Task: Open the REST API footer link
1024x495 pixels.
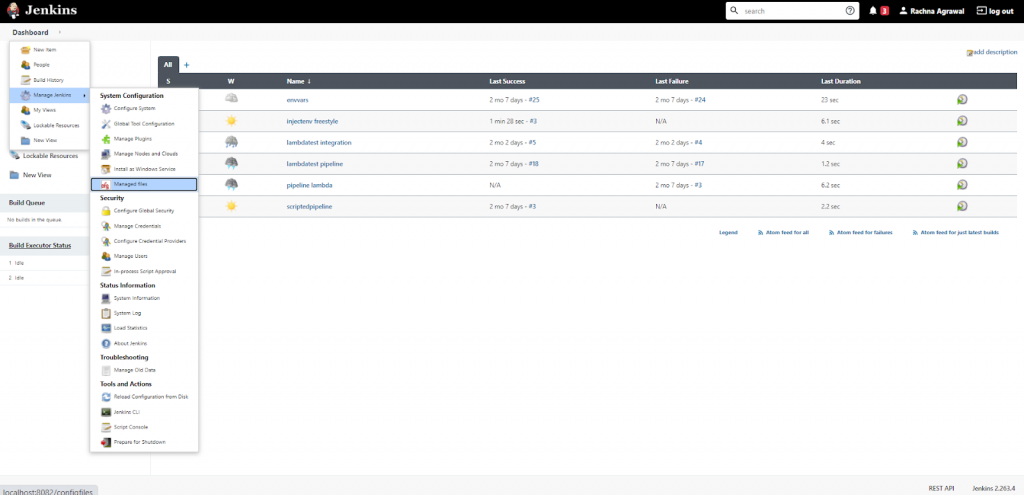Action: pos(941,488)
